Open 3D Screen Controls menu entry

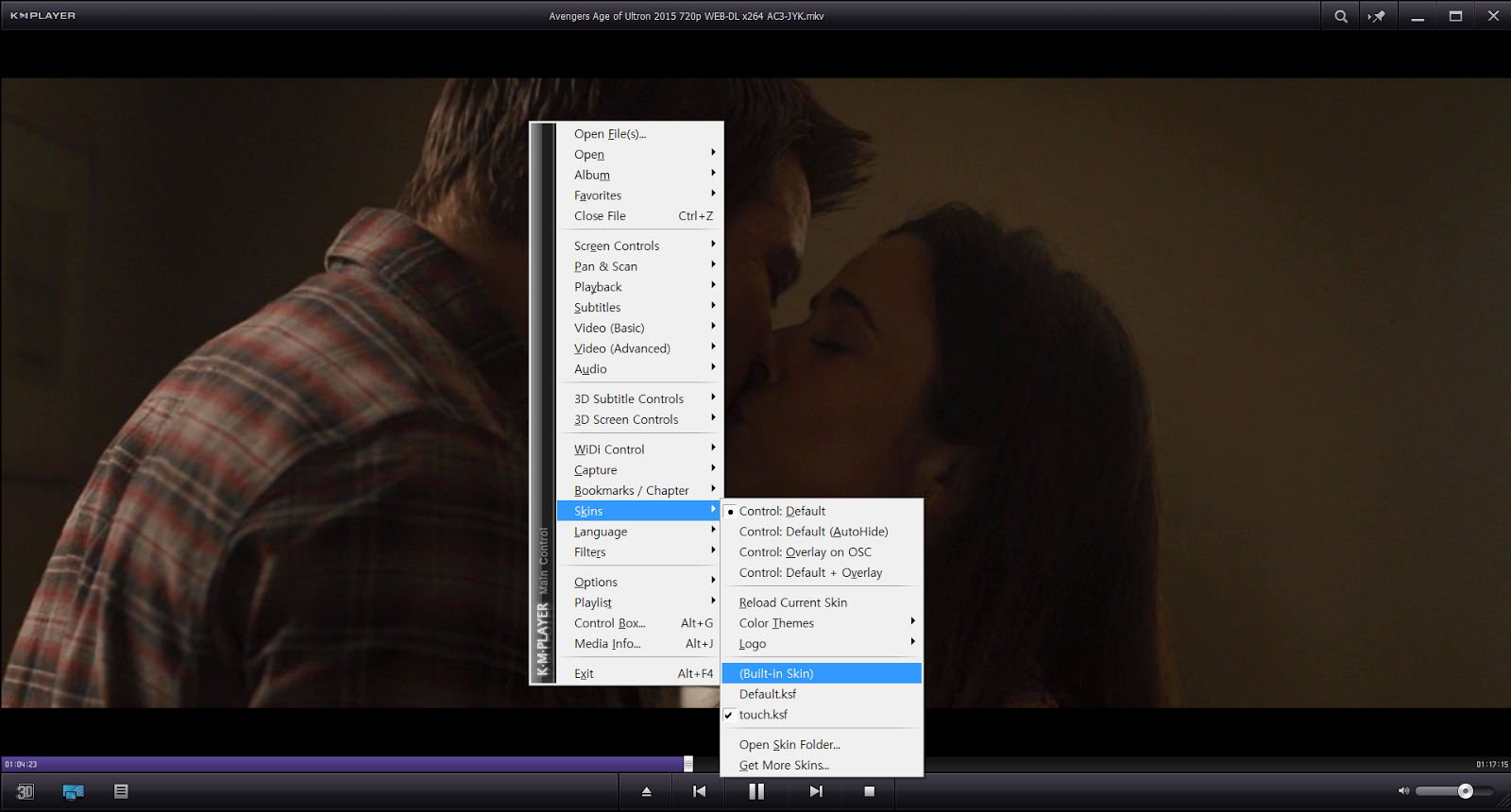(638, 420)
